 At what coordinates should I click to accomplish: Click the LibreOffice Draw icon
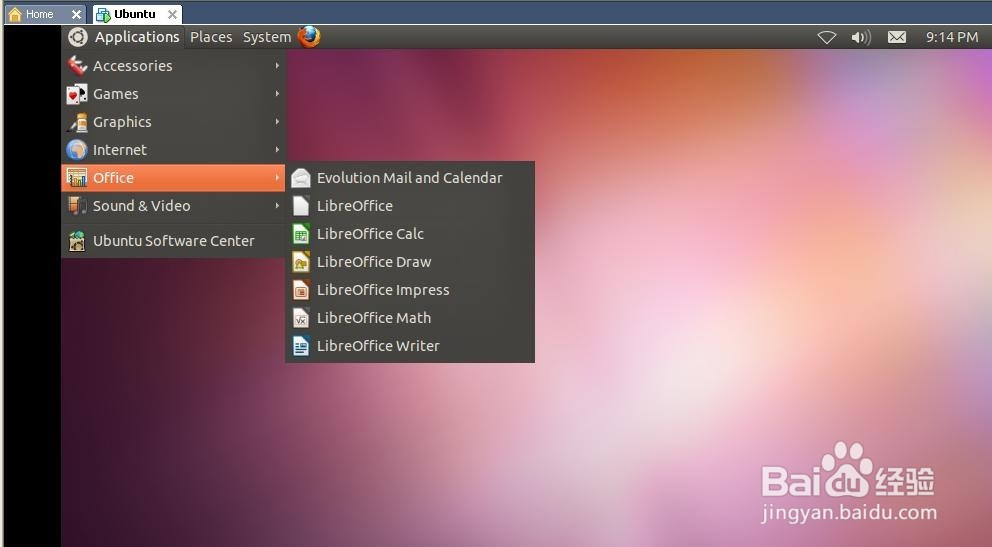[301, 262]
